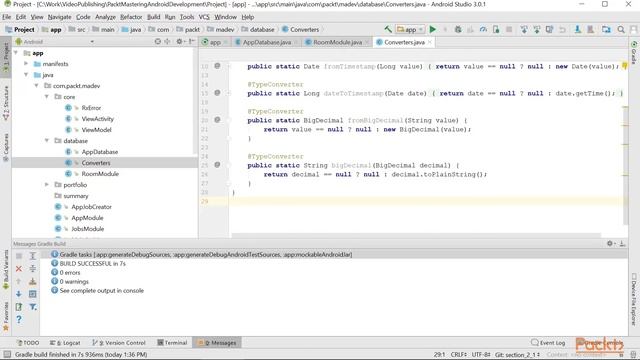The image size is (640, 360).
Task: Open the Event Log
Action: pos(548,342)
